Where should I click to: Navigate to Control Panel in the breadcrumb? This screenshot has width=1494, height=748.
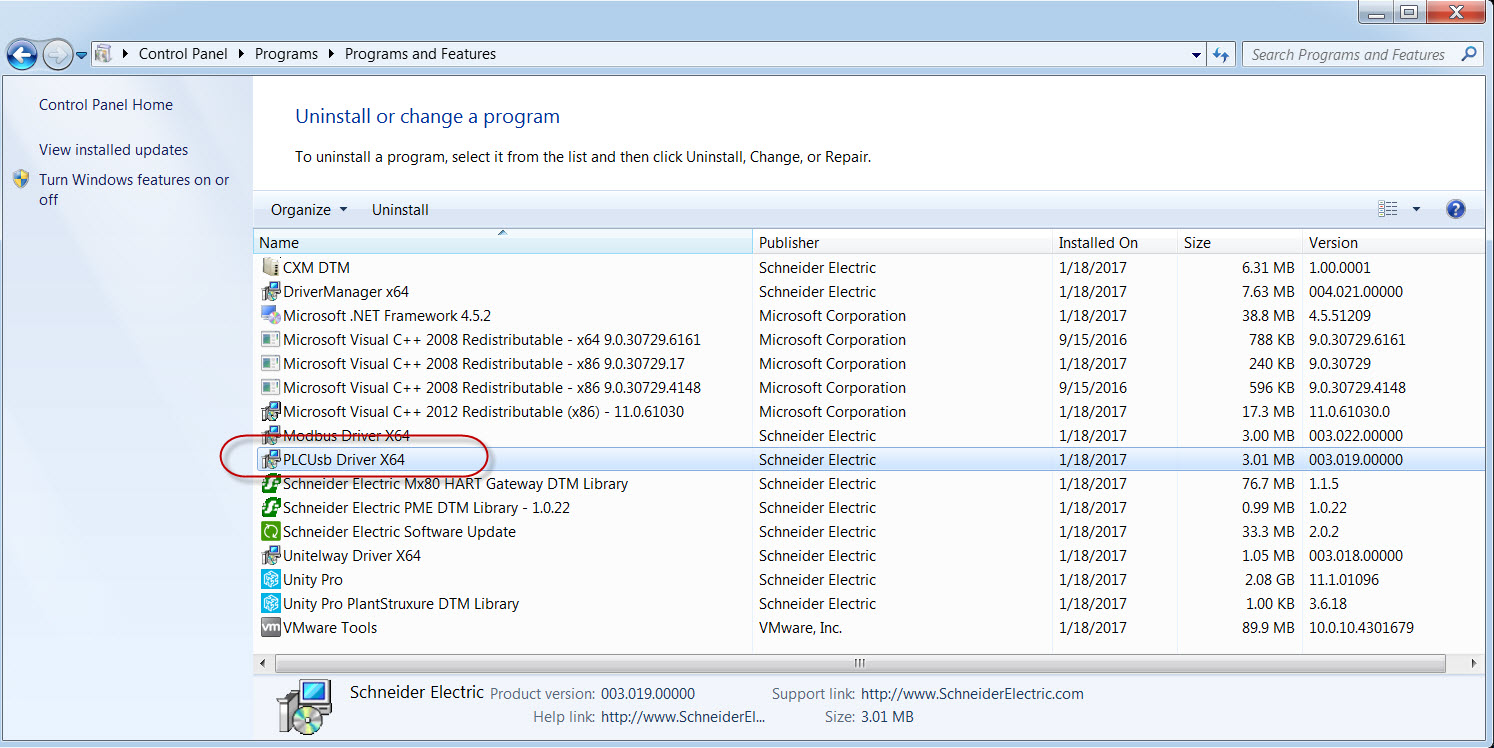(183, 54)
